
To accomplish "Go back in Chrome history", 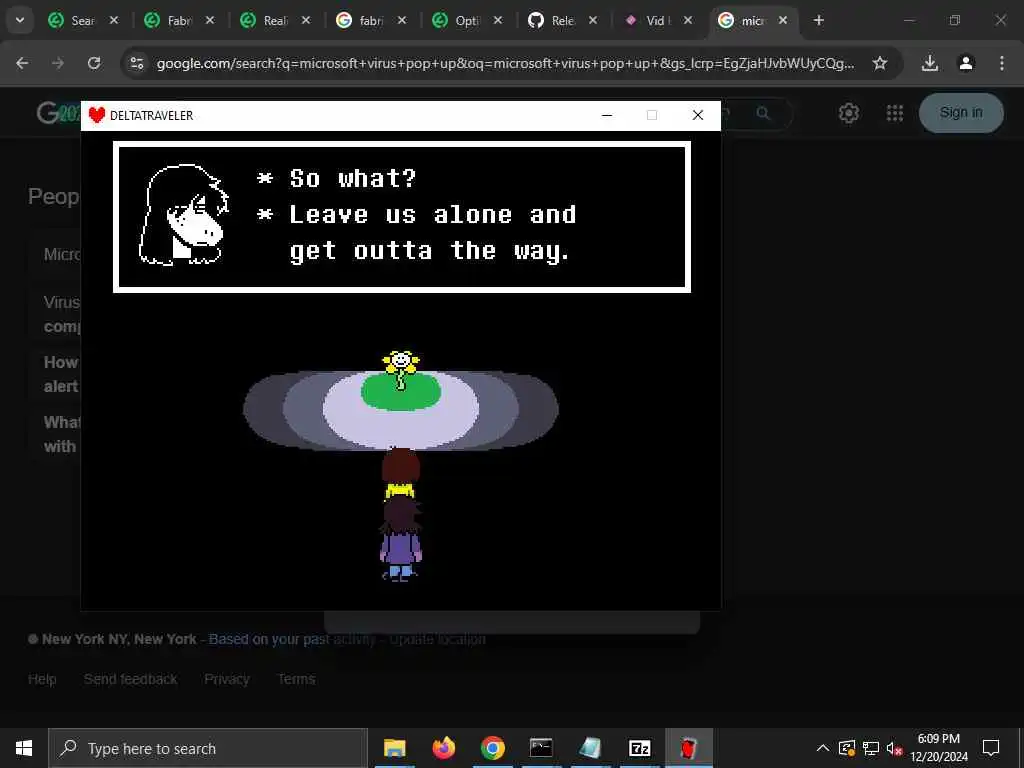I will click(22, 63).
